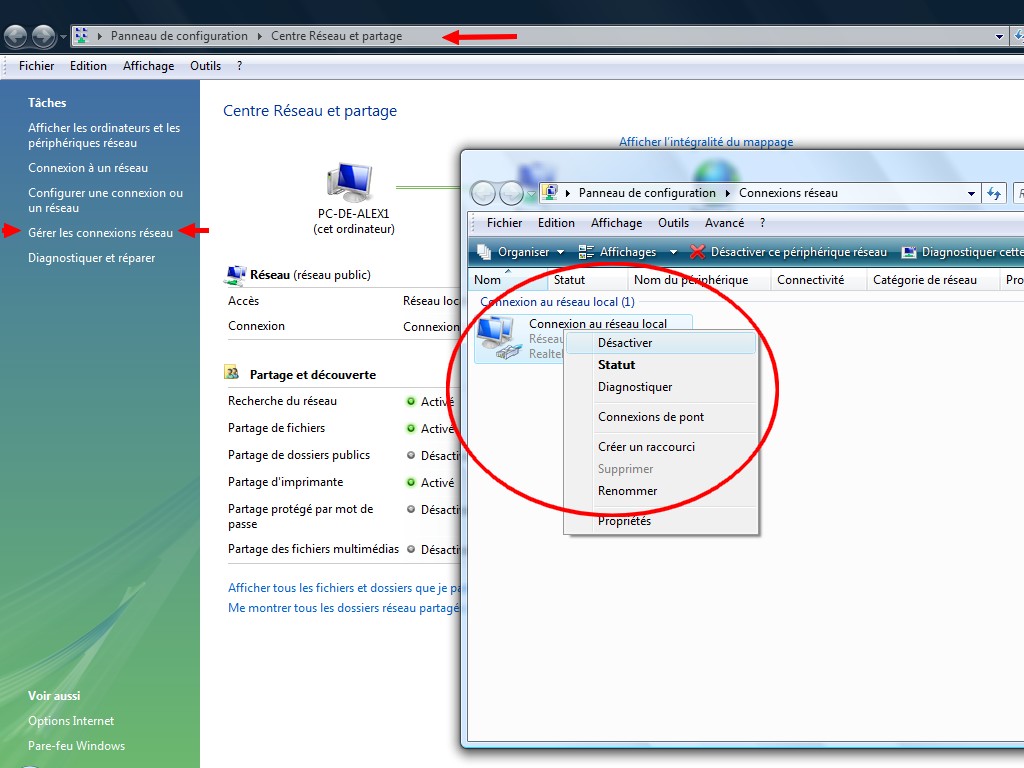
Task: Toggle the Recherche du réseau status indicator
Action: click(x=410, y=401)
